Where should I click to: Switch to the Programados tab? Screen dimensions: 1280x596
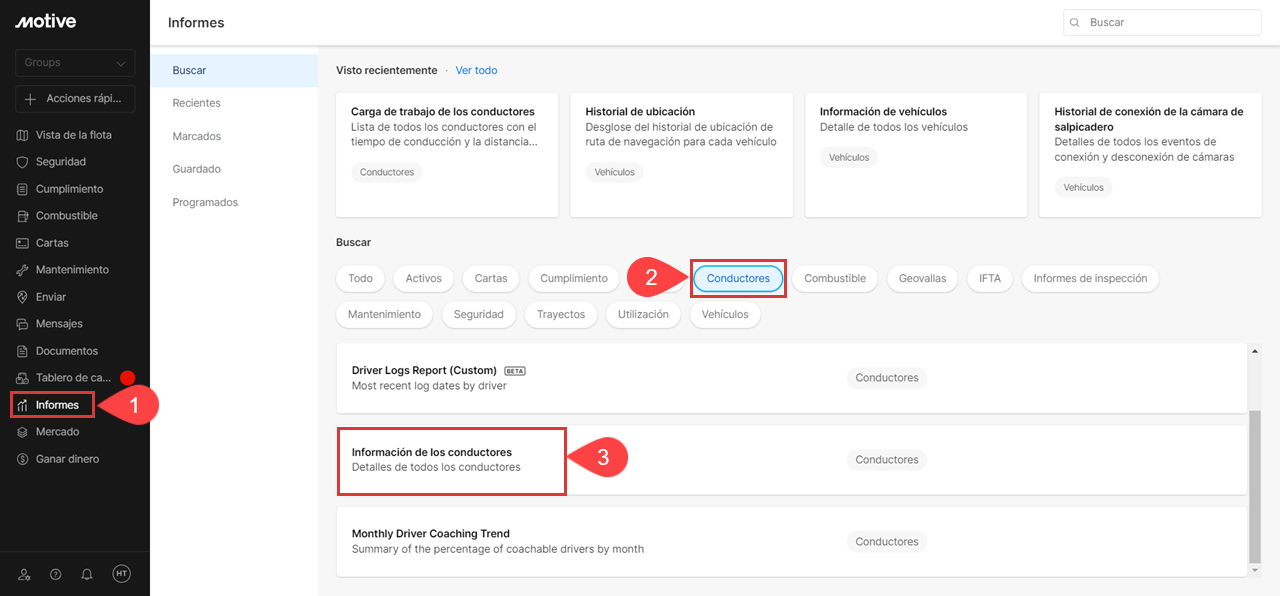coord(205,202)
